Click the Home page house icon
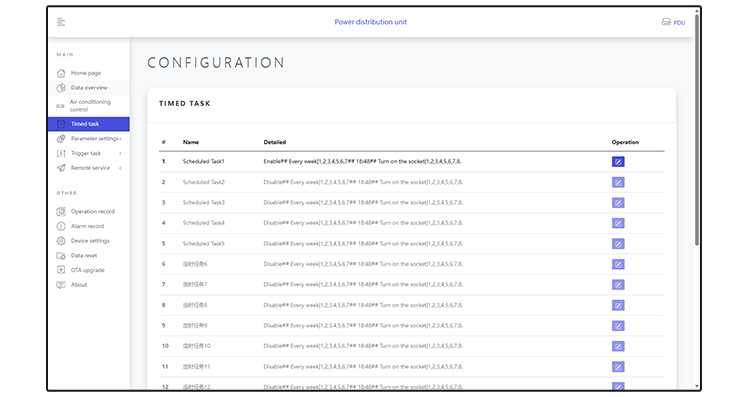 pos(61,73)
